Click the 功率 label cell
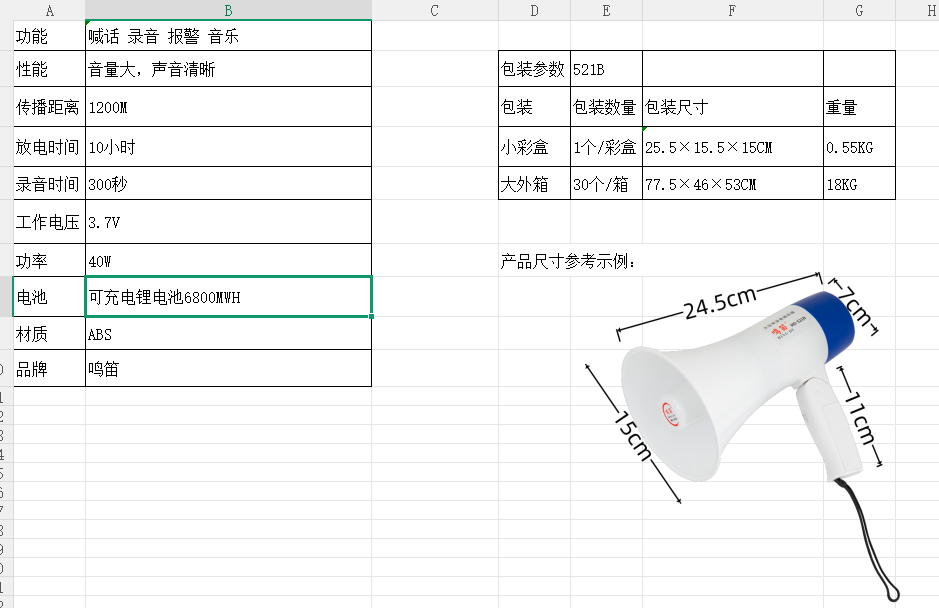This screenshot has height=608, width=939. click(x=49, y=260)
